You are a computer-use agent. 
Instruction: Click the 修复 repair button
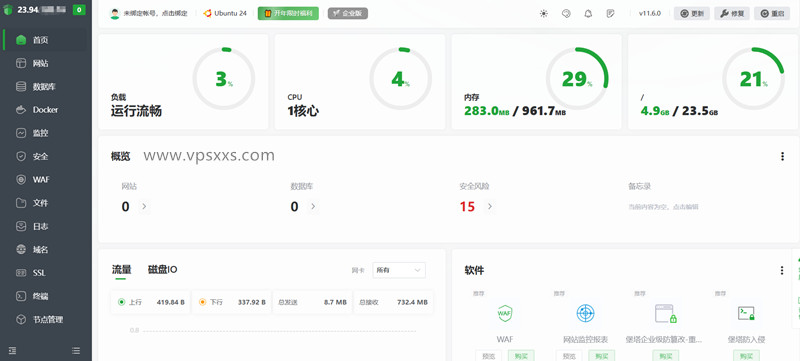pyautogui.click(x=732, y=14)
